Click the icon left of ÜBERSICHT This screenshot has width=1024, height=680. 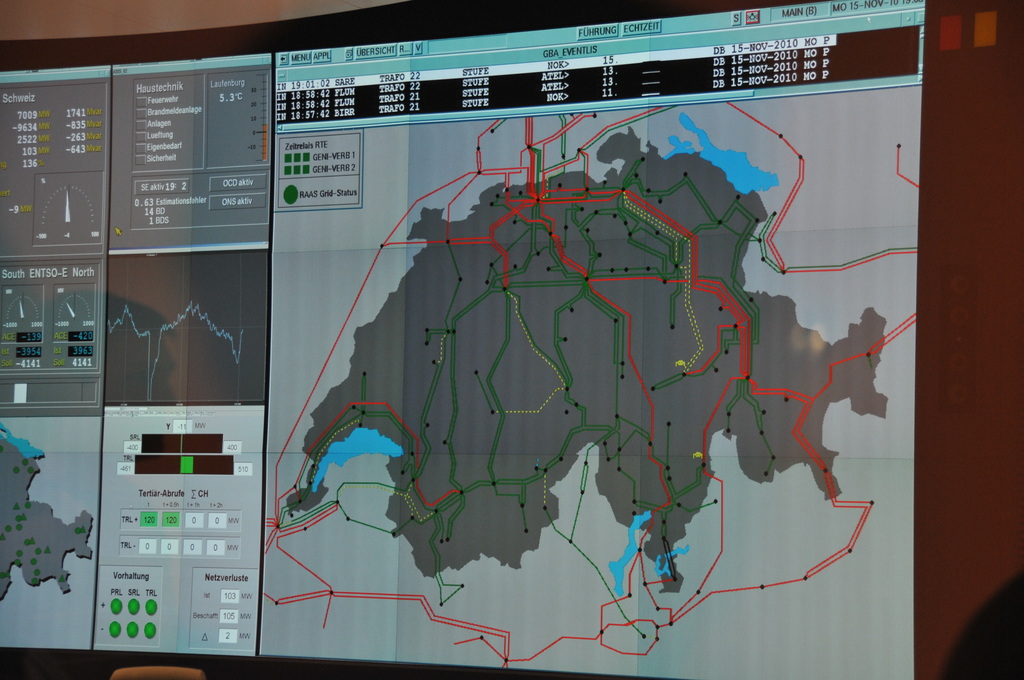(x=349, y=53)
